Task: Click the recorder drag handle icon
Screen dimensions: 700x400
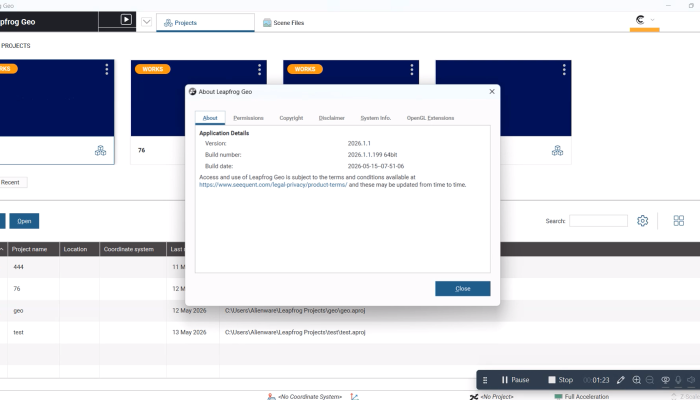Action: click(x=485, y=380)
